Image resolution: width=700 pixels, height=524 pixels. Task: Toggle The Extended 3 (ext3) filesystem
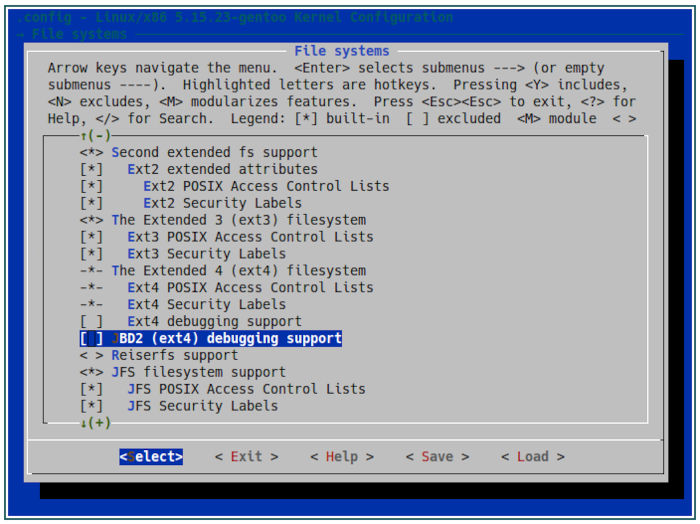point(92,220)
